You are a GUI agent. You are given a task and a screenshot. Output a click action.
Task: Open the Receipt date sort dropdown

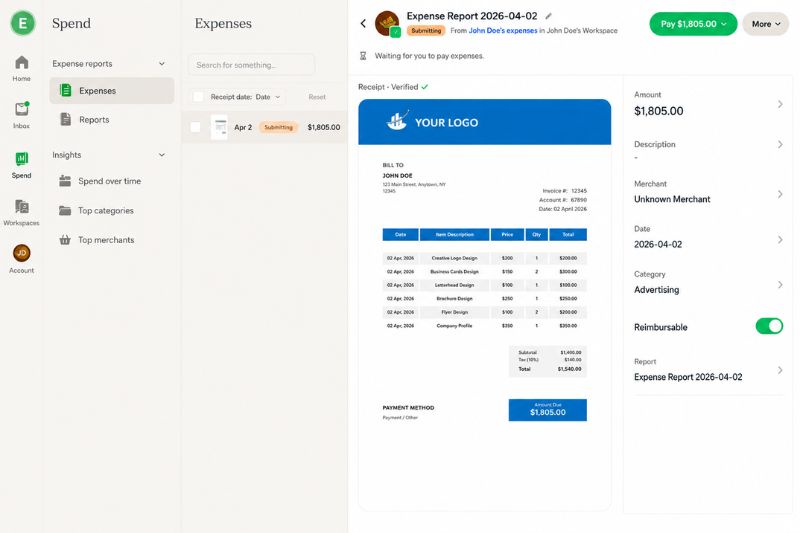click(x=246, y=96)
